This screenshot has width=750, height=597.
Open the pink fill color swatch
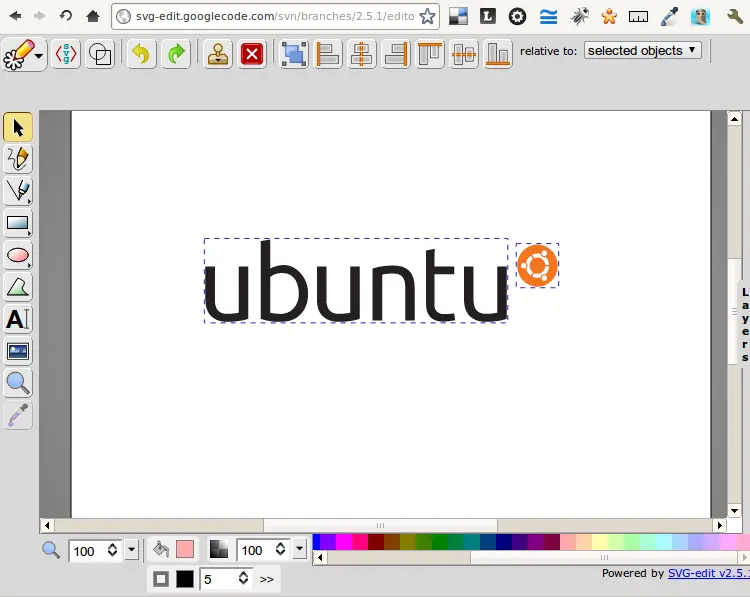(185, 549)
